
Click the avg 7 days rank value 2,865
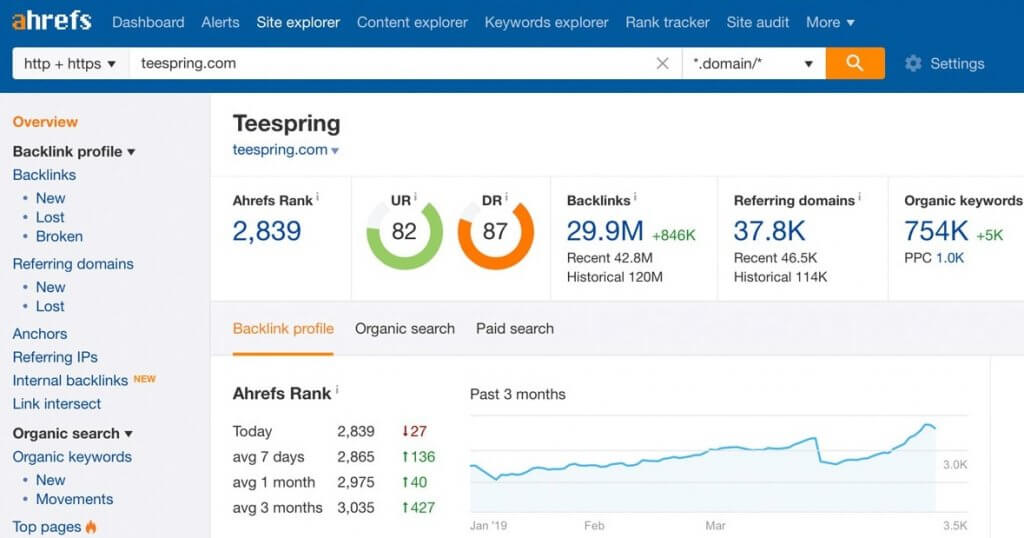click(356, 457)
